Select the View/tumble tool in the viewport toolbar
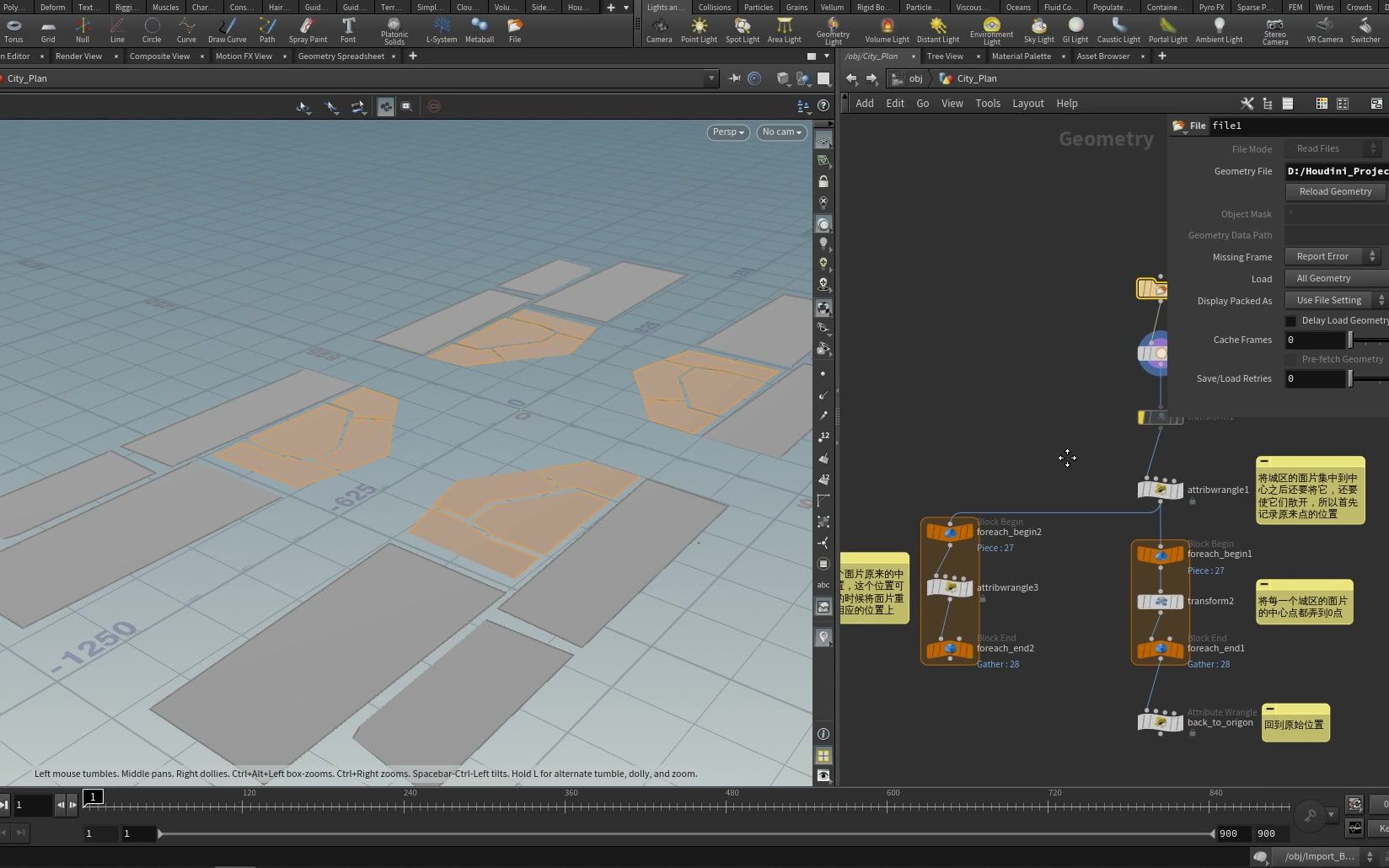The height and width of the screenshot is (868, 1389). pos(303,106)
